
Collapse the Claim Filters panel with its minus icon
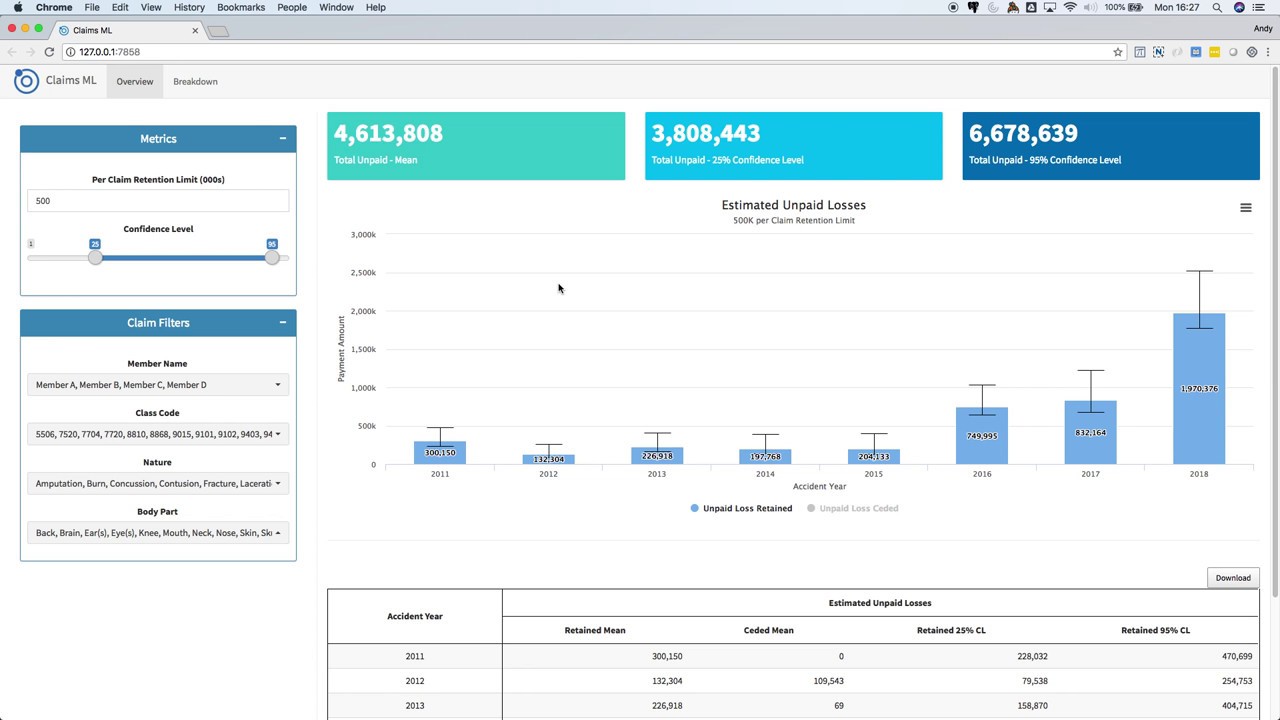pyautogui.click(x=283, y=323)
